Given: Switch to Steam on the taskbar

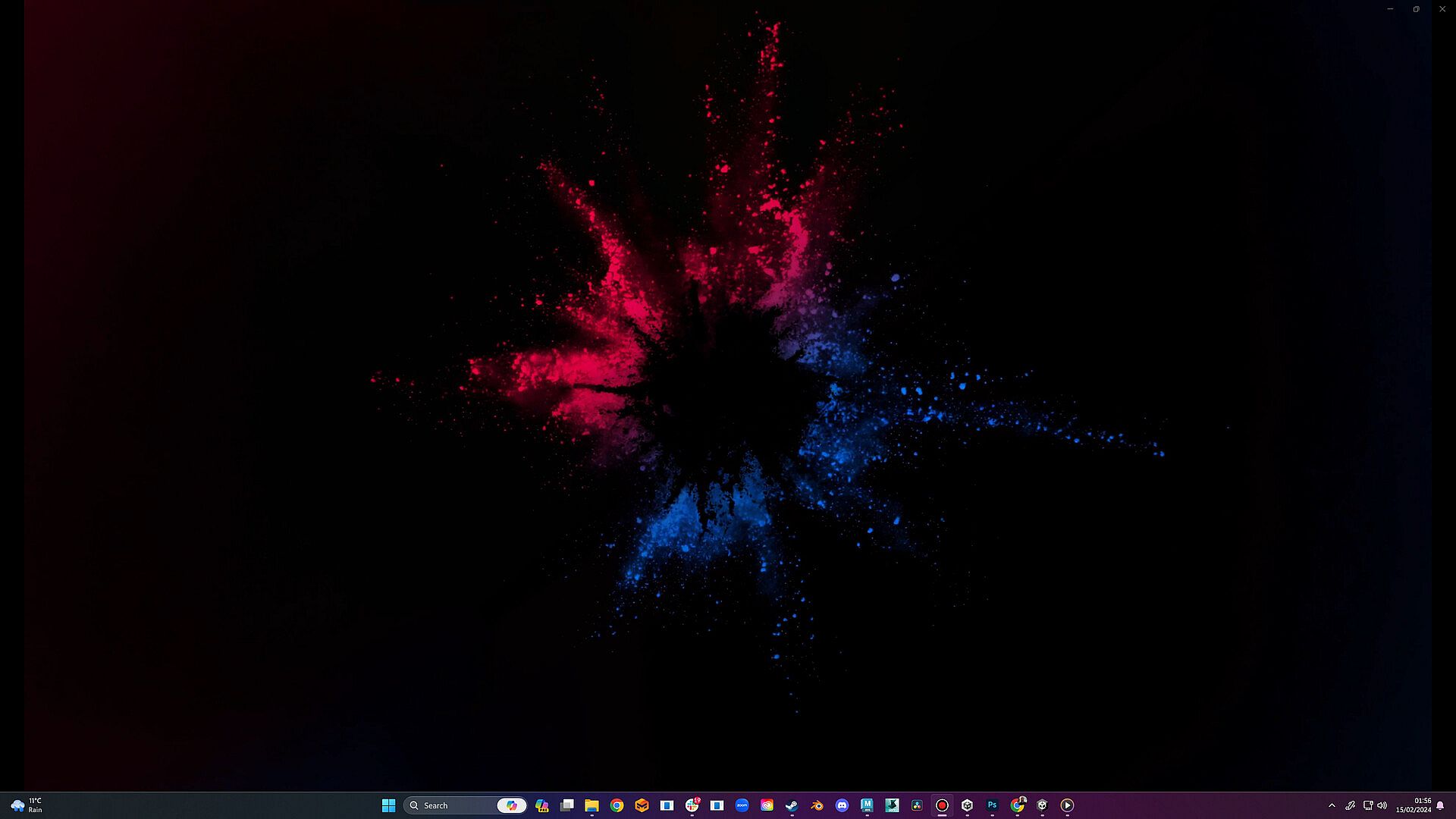Looking at the screenshot, I should point(792,805).
